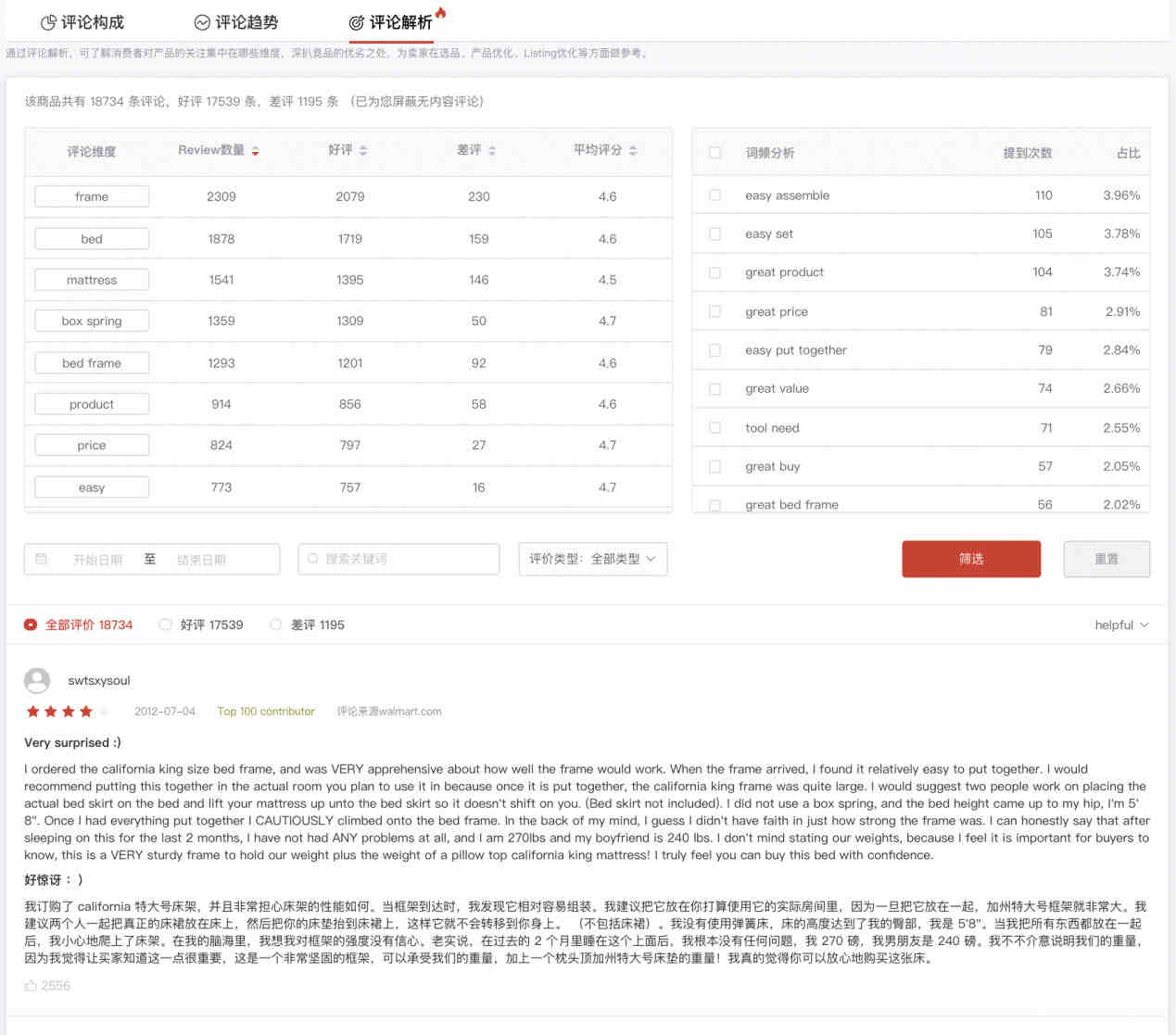
Task: Focus the 搜索关键词 search input
Action: (x=408, y=559)
